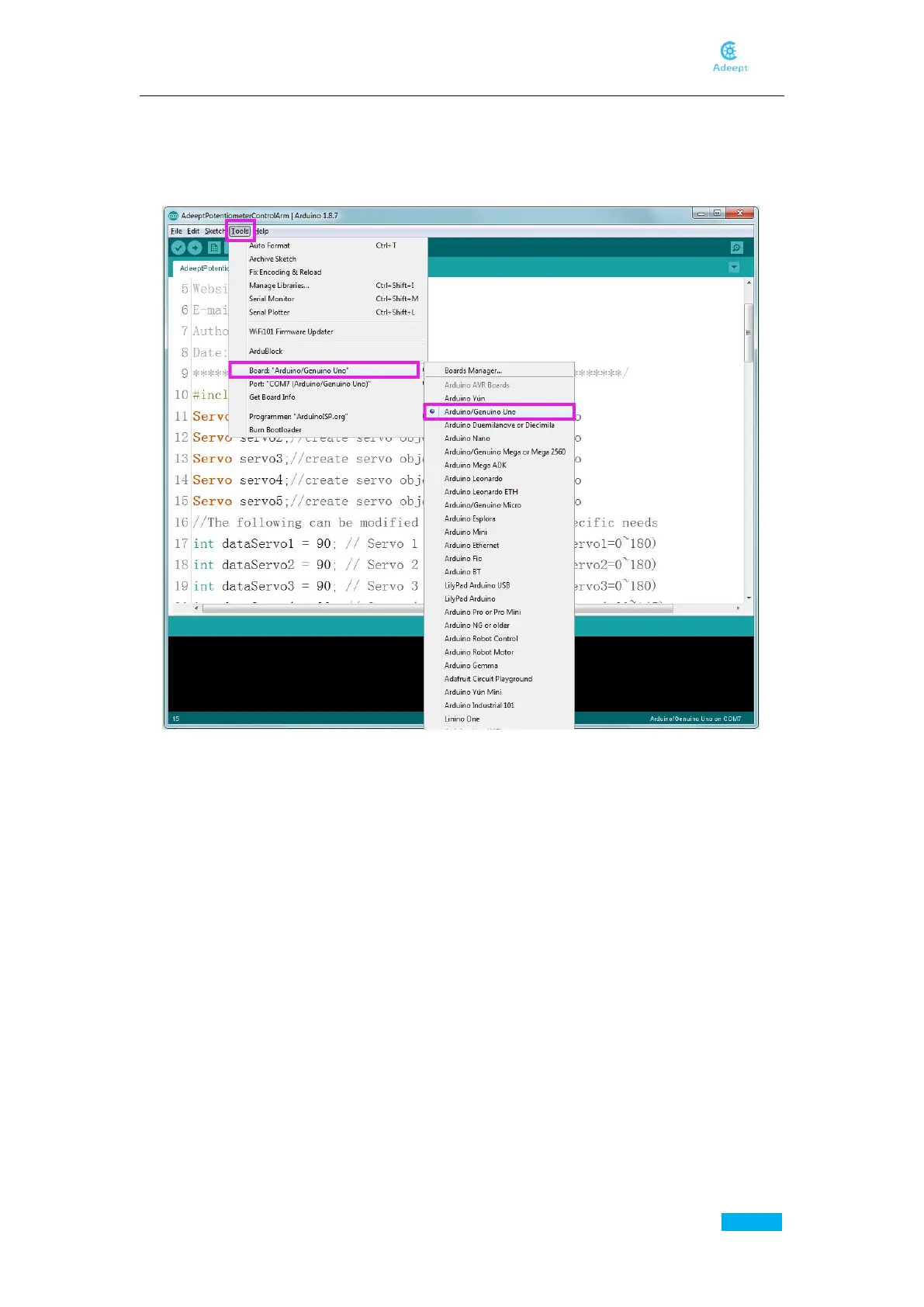The image size is (924, 1307).
Task: Open Boards Manager... from board list
Action: [499, 371]
